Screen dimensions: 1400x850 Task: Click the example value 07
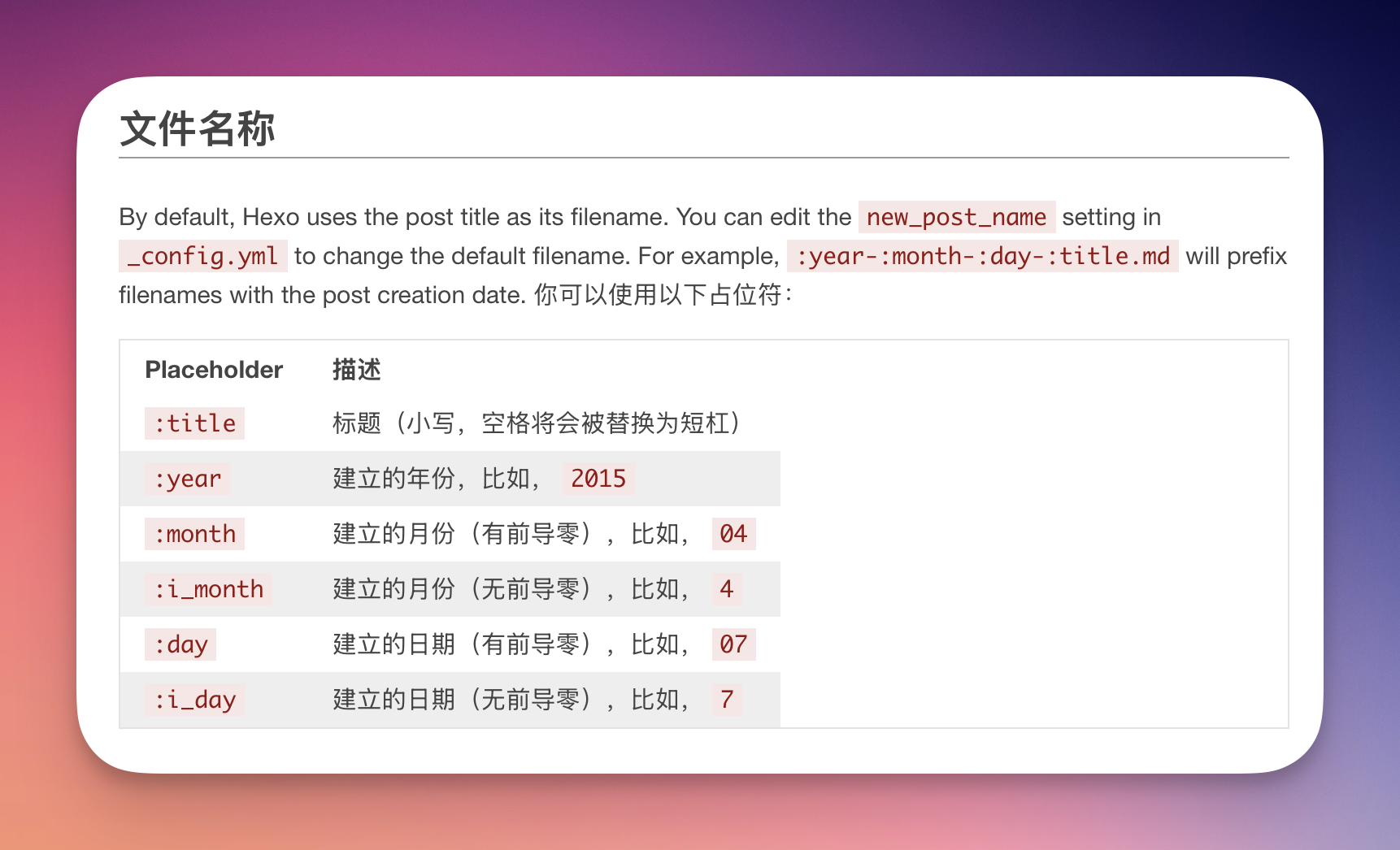pyautogui.click(x=733, y=644)
